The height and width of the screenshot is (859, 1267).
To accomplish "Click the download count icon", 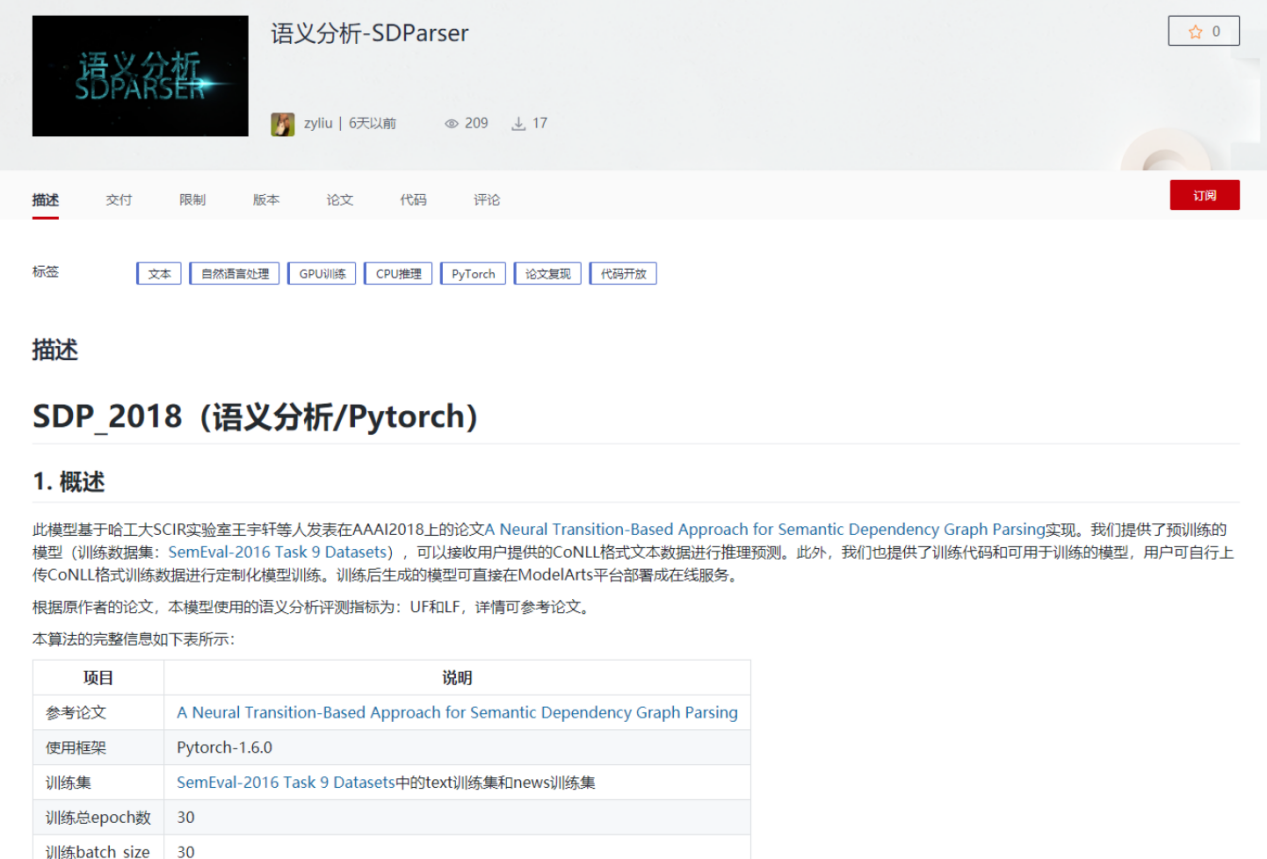I will point(518,124).
